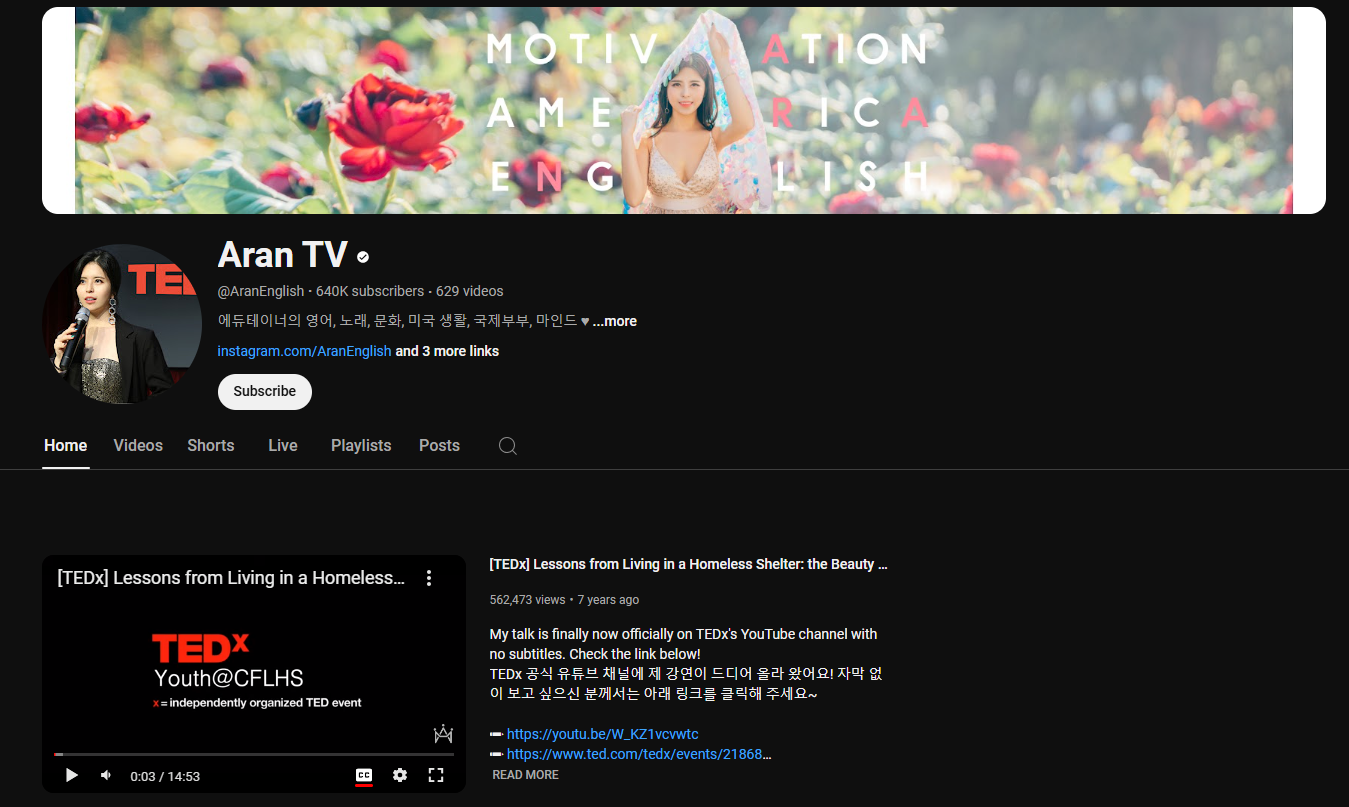Click the Aran TV channel profile picture
Viewport: 1349px width, 807px height.
(x=122, y=324)
